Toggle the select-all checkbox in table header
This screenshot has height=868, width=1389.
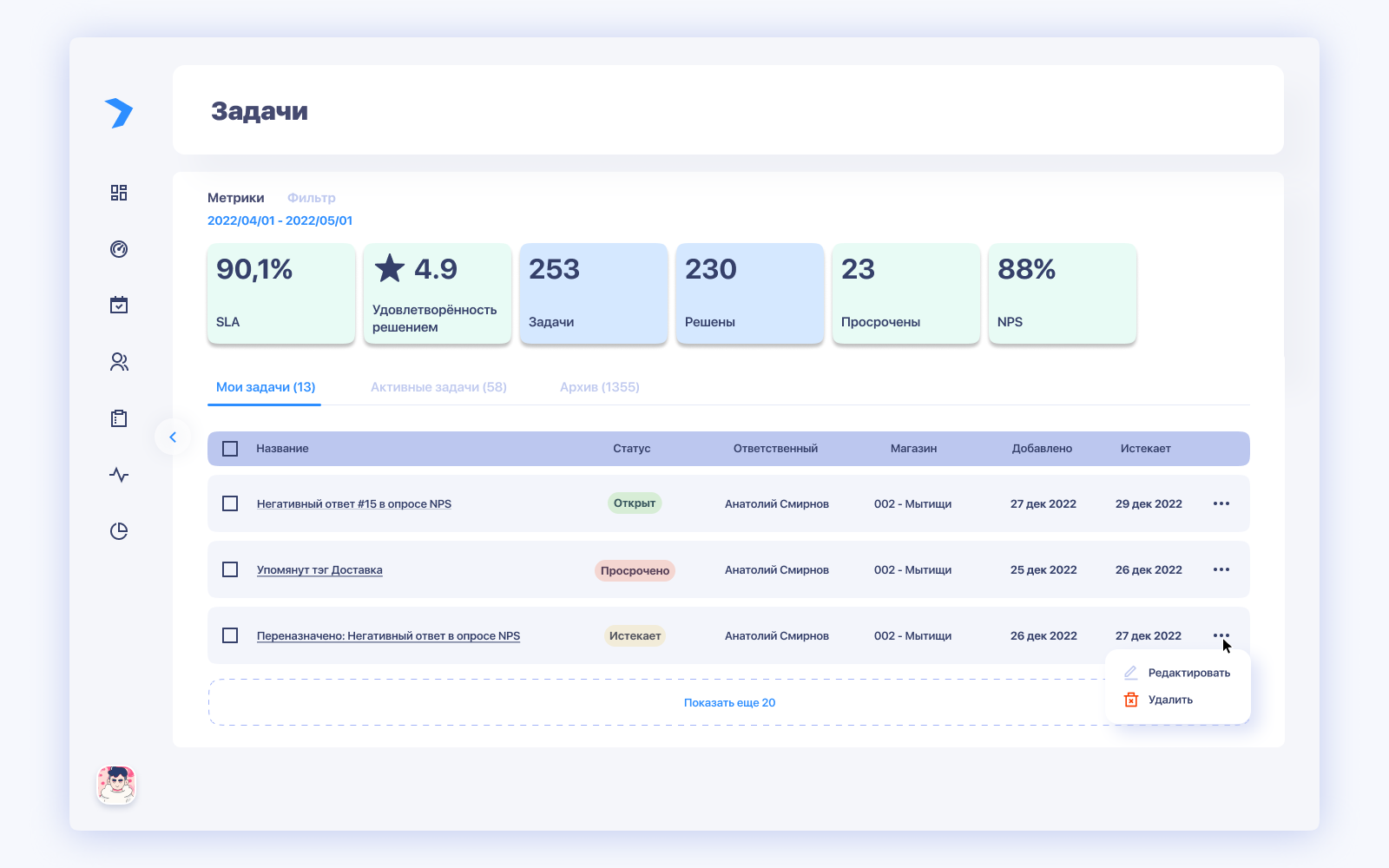[230, 449]
